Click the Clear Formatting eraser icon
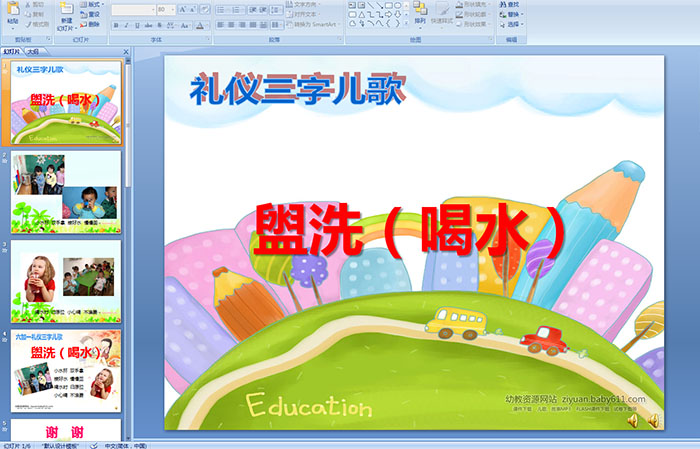The height and width of the screenshot is (449, 700). pos(204,9)
